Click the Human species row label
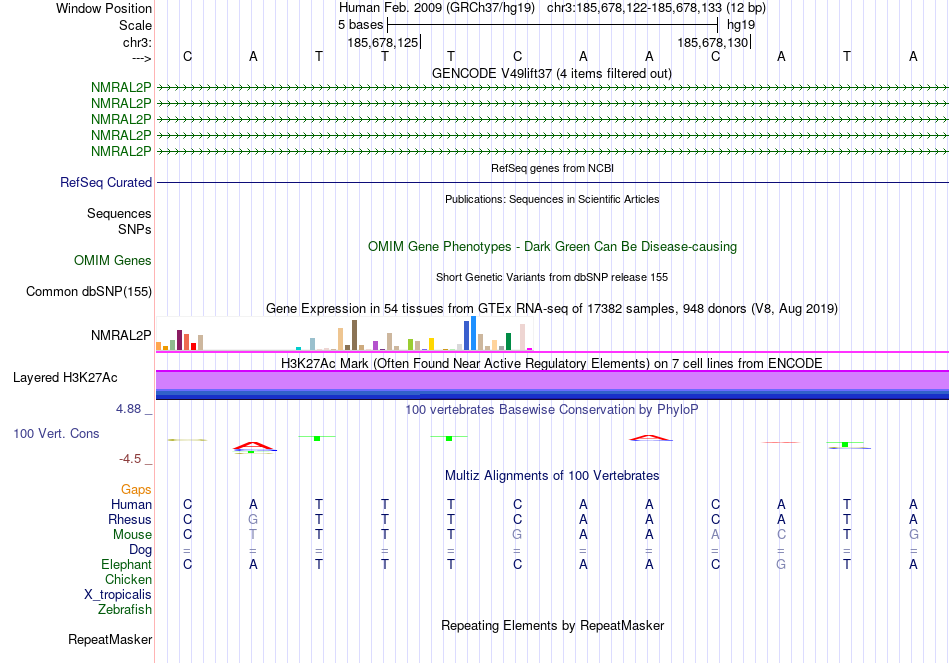 tap(131, 504)
